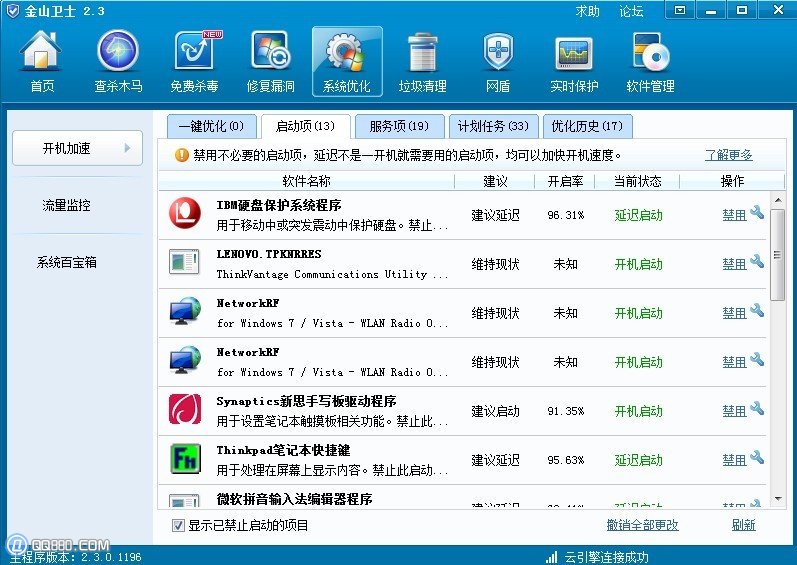Click the 91.35% rate value
Image resolution: width=797 pixels, height=565 pixels.
(566, 411)
